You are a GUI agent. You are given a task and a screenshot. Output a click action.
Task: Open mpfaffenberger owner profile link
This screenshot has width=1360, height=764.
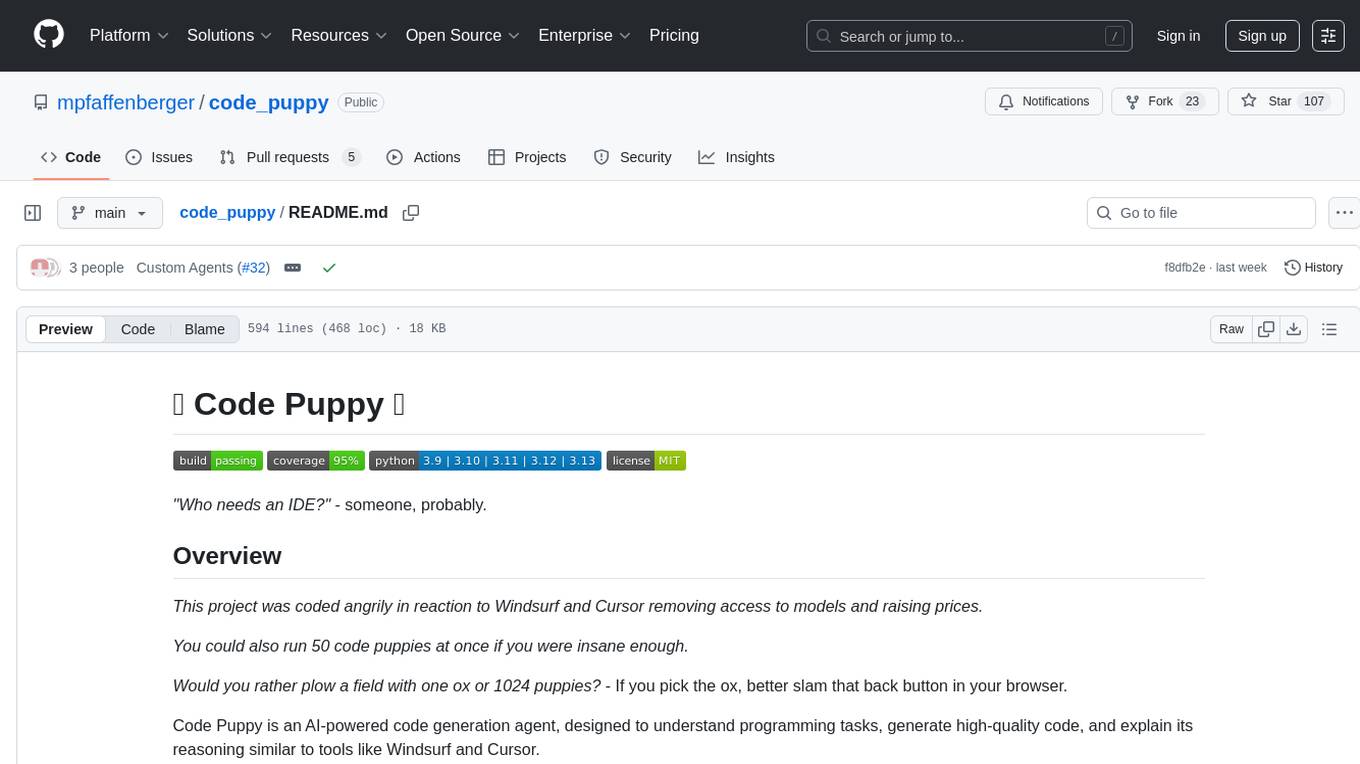point(125,102)
